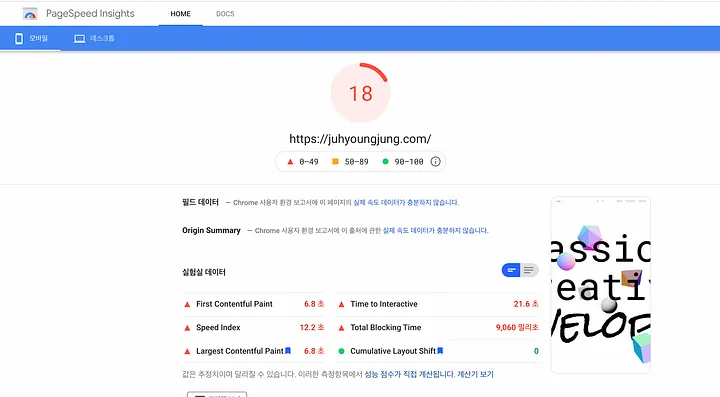
Task: Click the score legend info icon
Action: tap(435, 162)
